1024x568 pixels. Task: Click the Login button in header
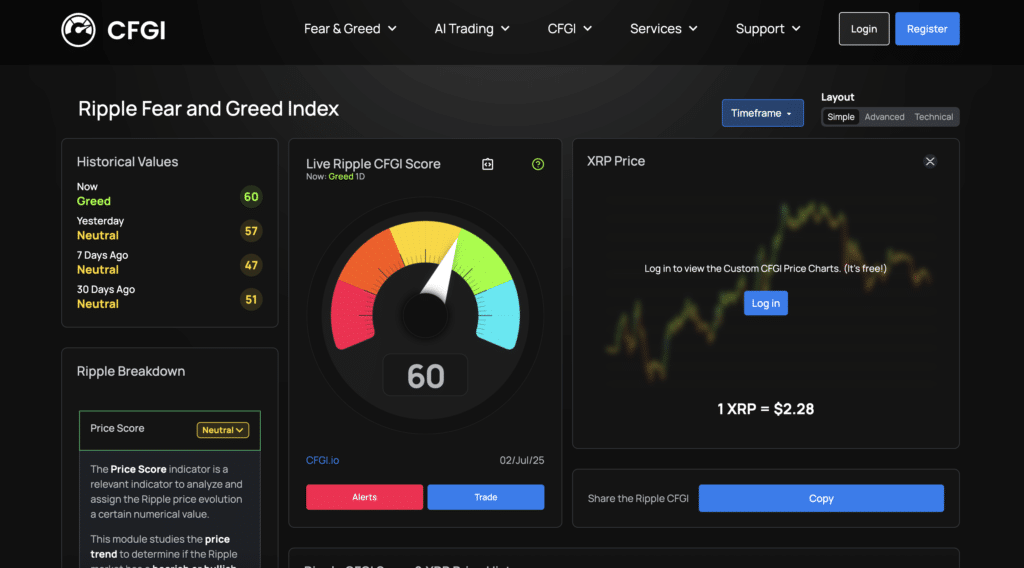pos(864,29)
